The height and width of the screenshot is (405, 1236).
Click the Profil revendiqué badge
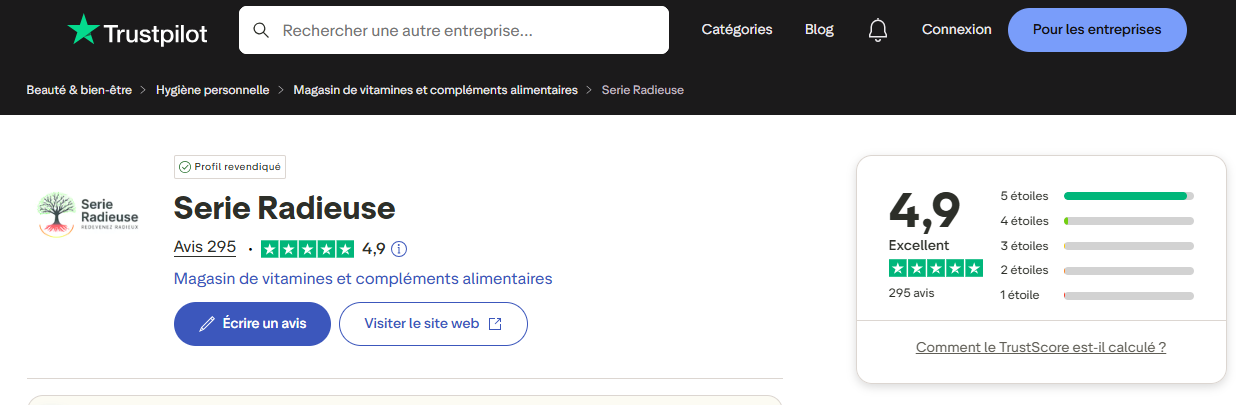(230, 167)
